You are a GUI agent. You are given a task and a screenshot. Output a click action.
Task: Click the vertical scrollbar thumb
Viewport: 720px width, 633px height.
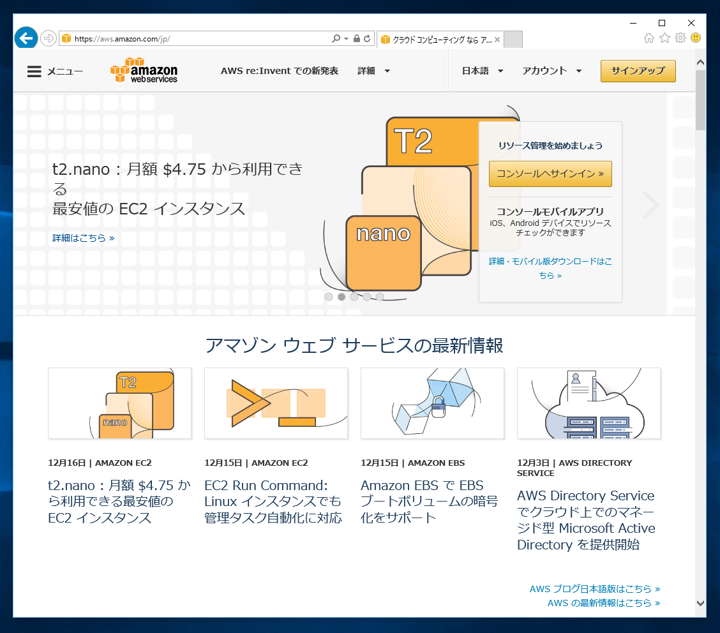tap(700, 100)
